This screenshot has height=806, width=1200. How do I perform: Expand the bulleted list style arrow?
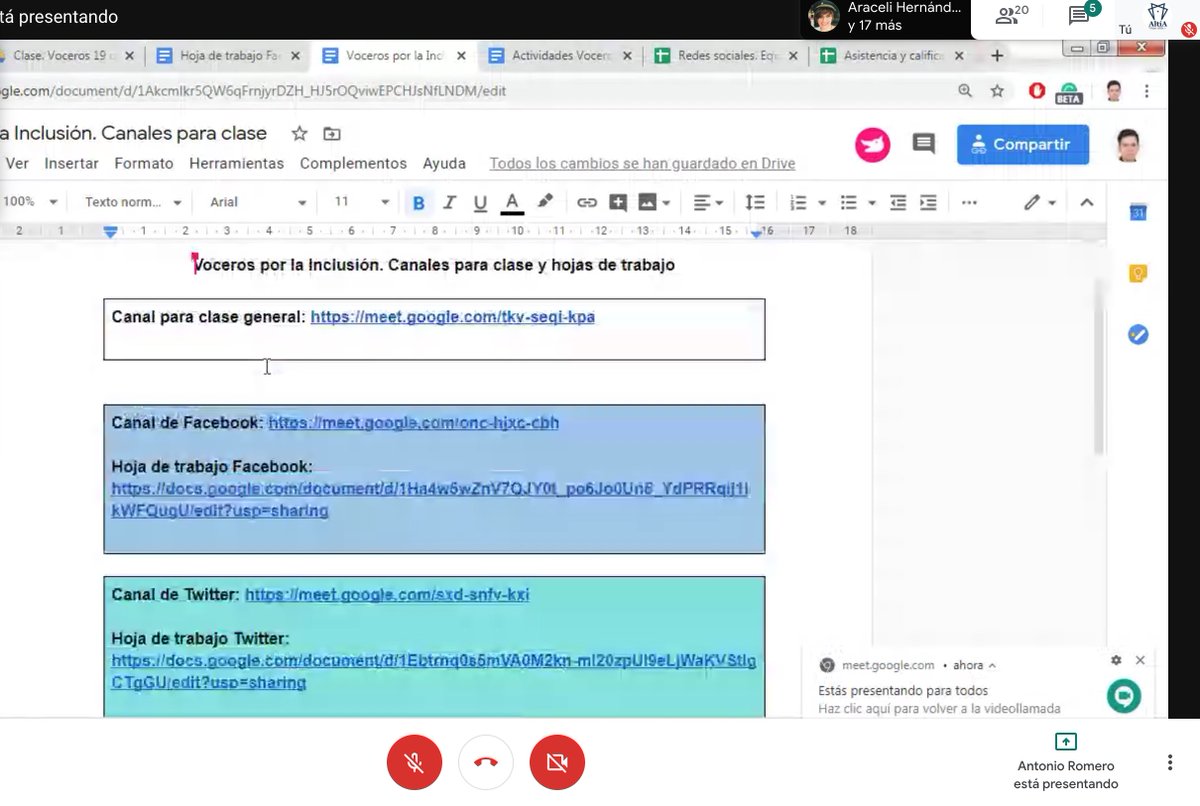872,202
